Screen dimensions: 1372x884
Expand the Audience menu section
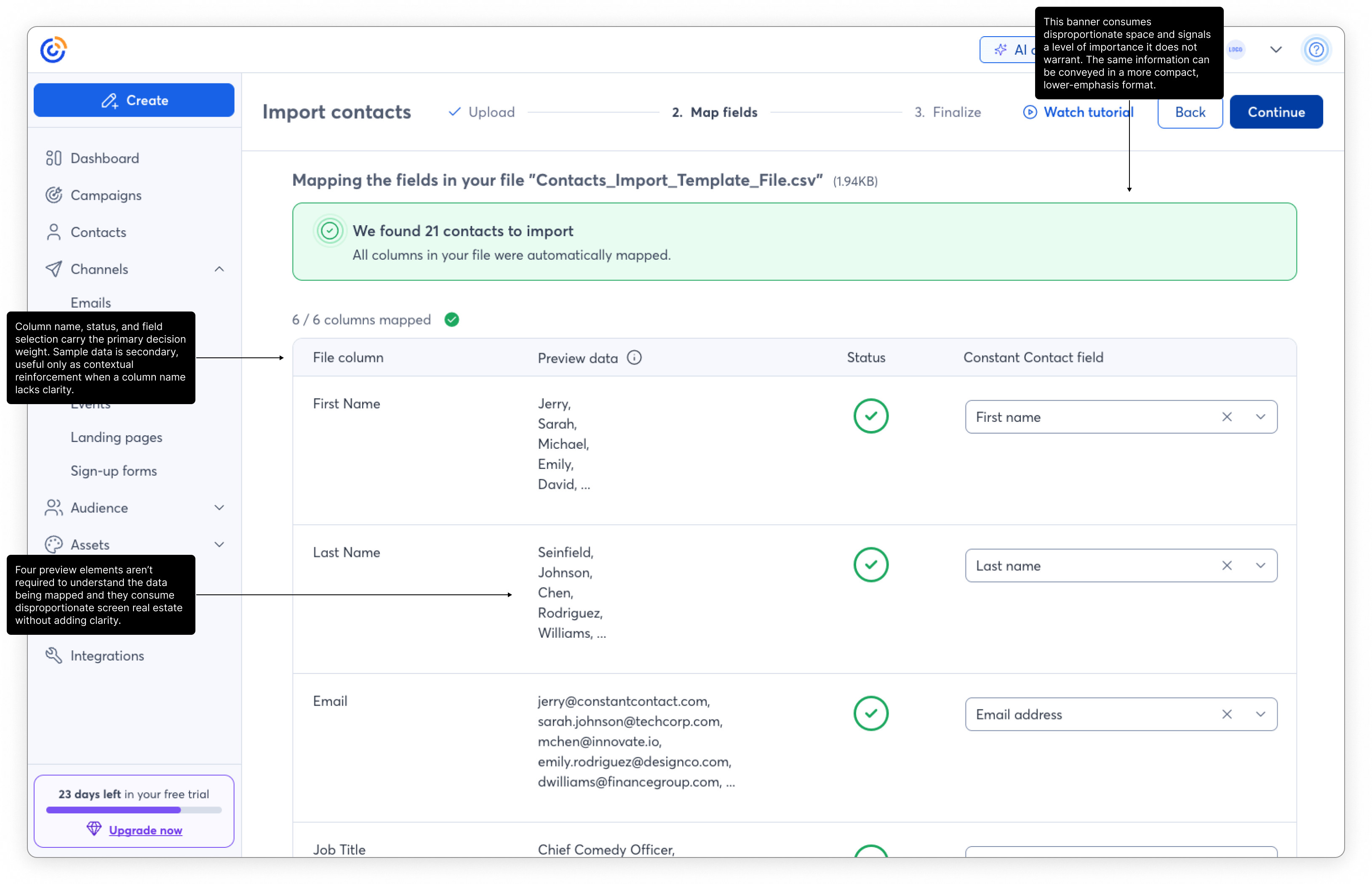219,507
